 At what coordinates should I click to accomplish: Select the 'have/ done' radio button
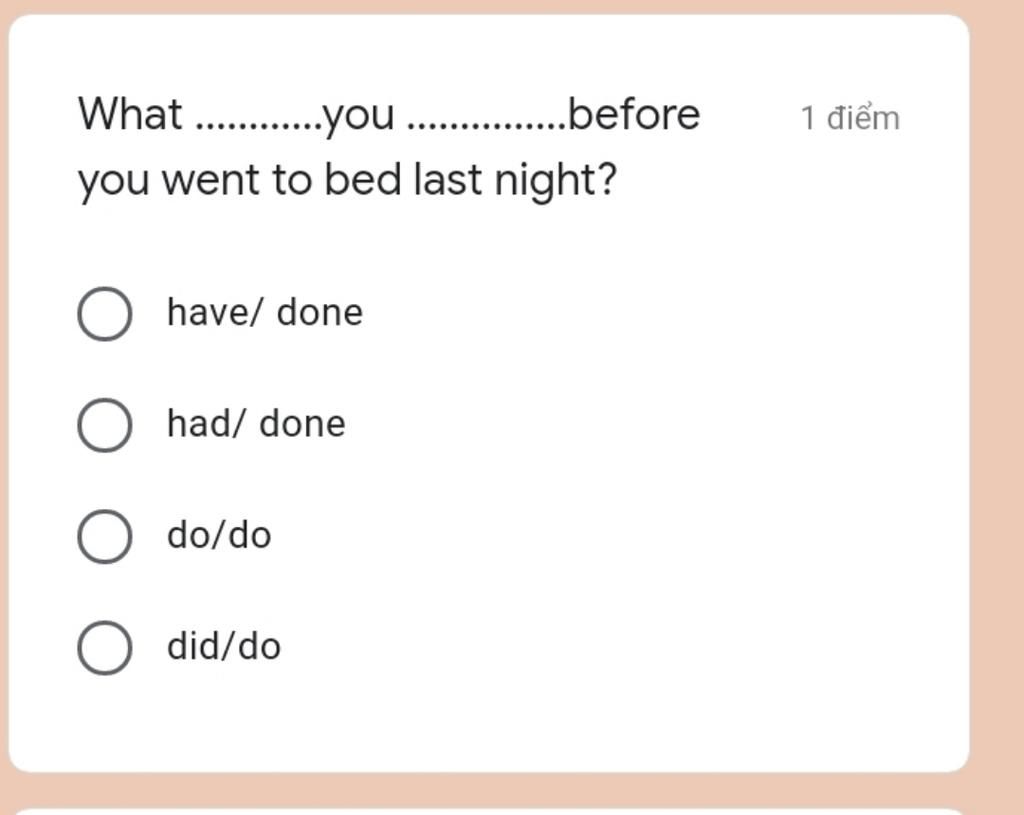[104, 313]
